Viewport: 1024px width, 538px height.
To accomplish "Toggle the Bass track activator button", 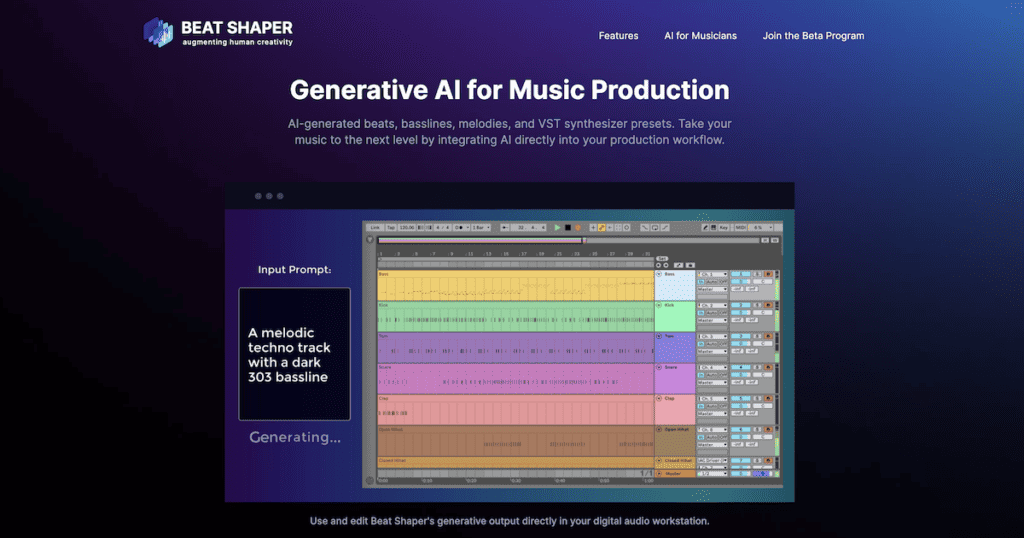I will point(741,274).
